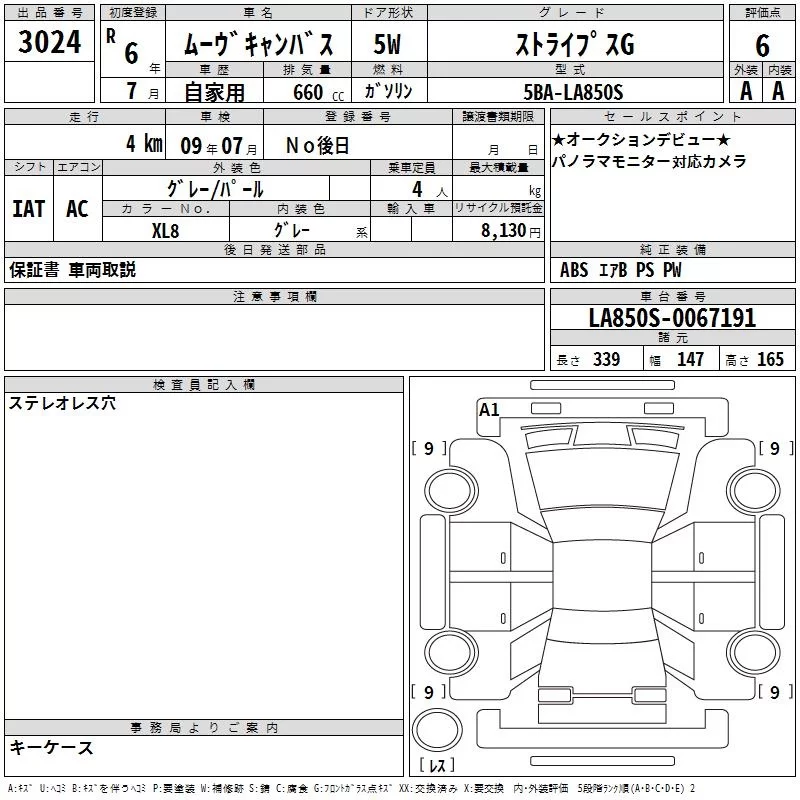Click the front-left wheel circle in diagram
The image size is (800, 800).
[x=451, y=491]
